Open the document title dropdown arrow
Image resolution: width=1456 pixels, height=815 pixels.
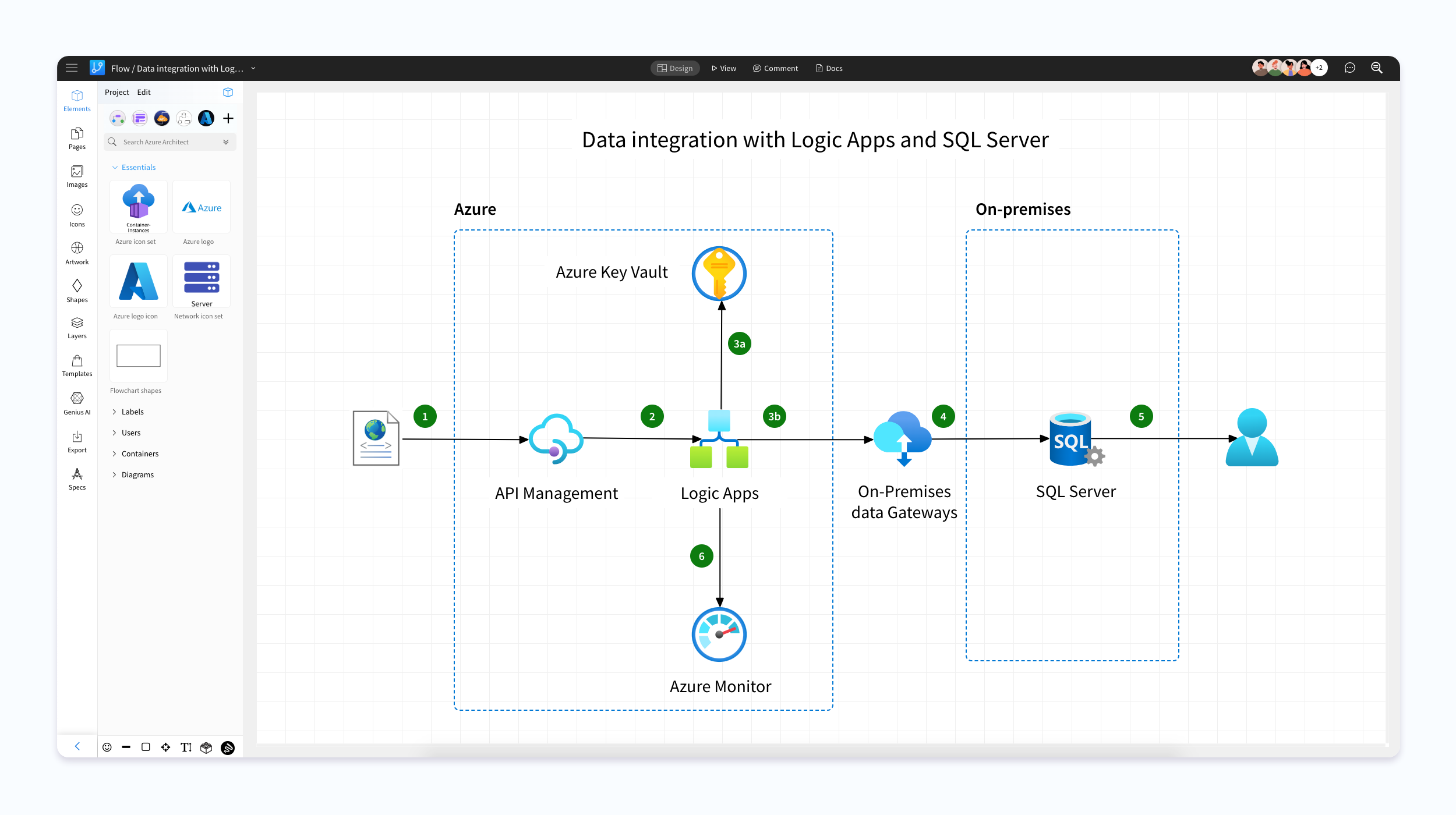click(253, 68)
